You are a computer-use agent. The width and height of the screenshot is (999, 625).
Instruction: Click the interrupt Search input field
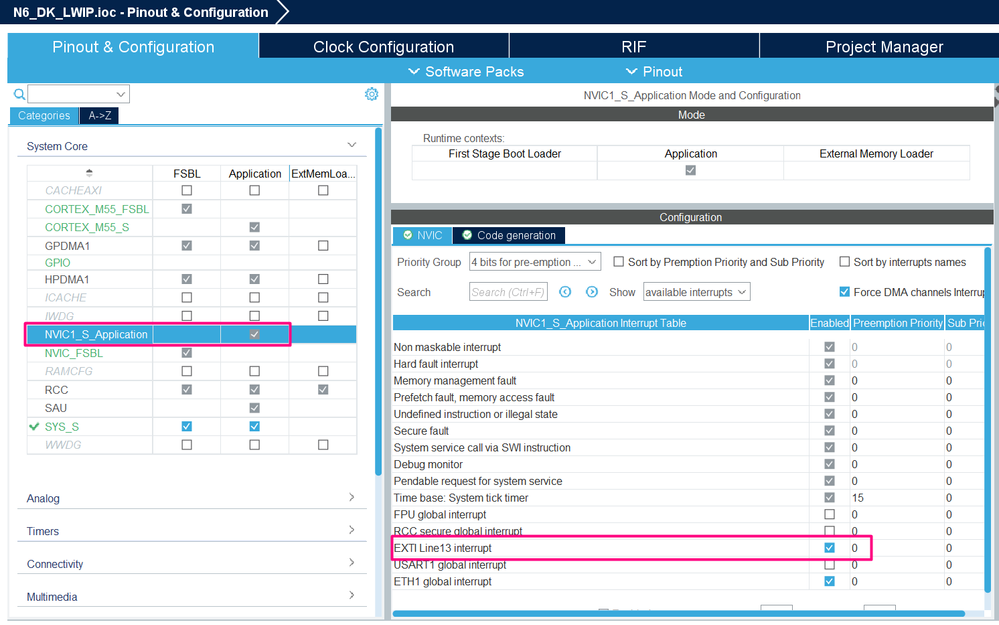click(508, 292)
